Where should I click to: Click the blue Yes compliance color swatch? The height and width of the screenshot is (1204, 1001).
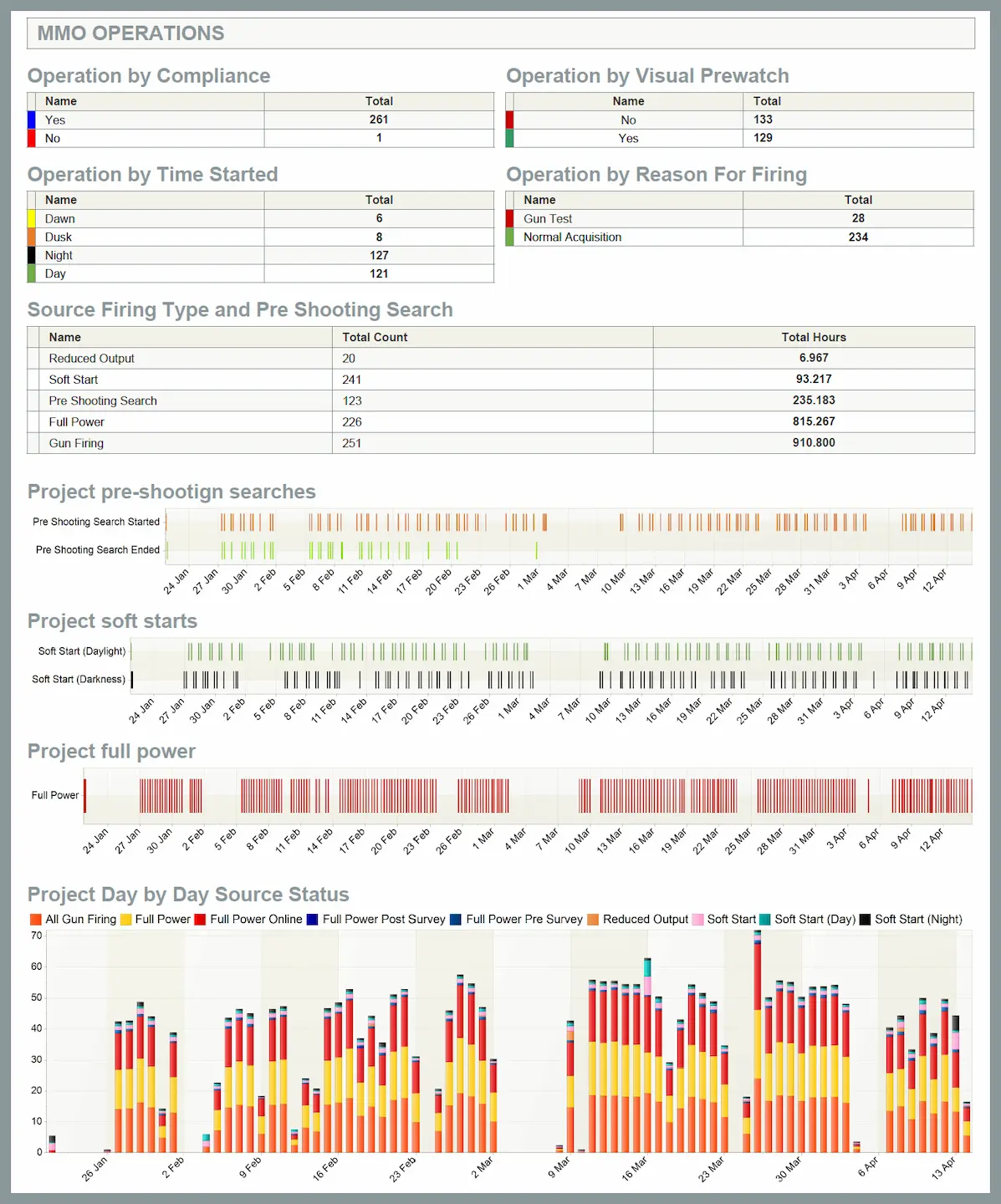32,120
